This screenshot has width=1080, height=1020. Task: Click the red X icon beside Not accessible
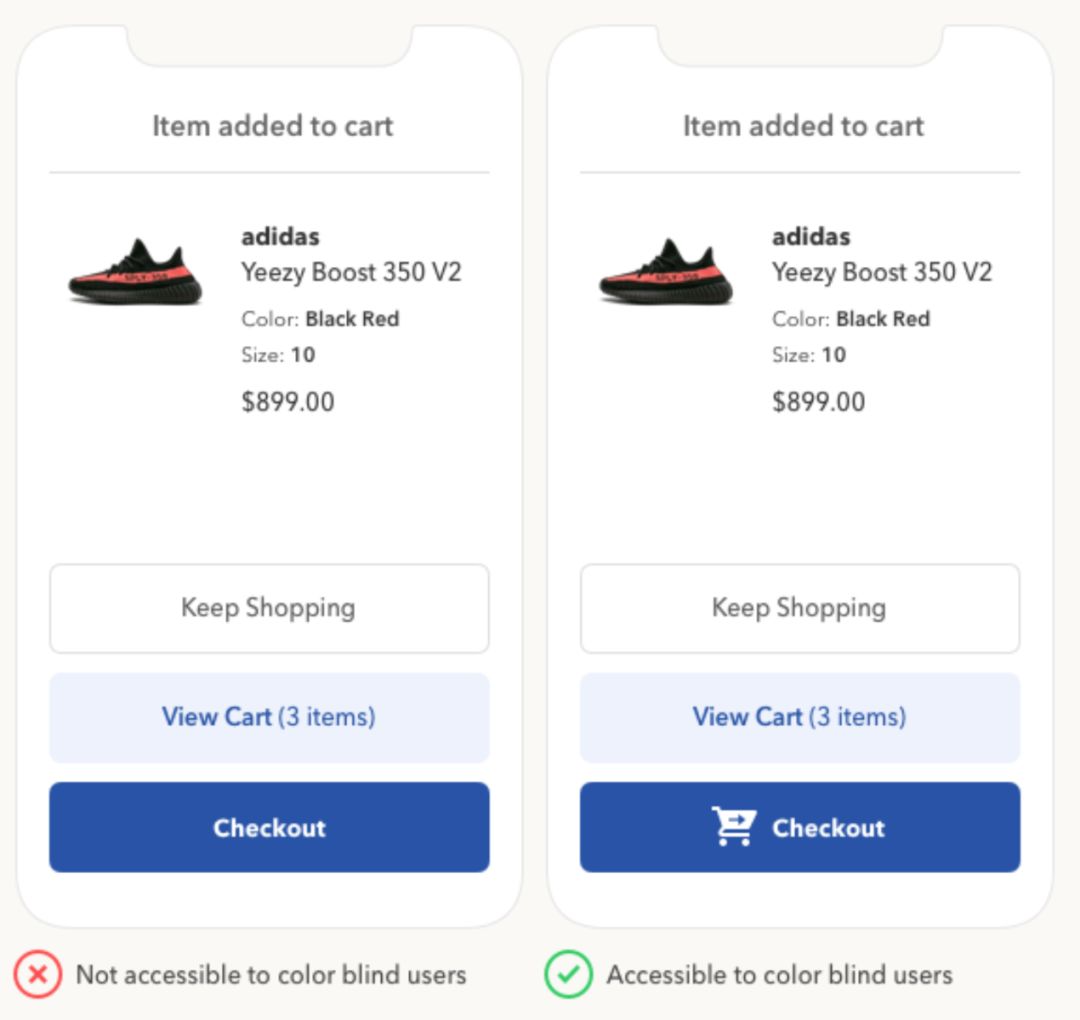click(x=38, y=974)
